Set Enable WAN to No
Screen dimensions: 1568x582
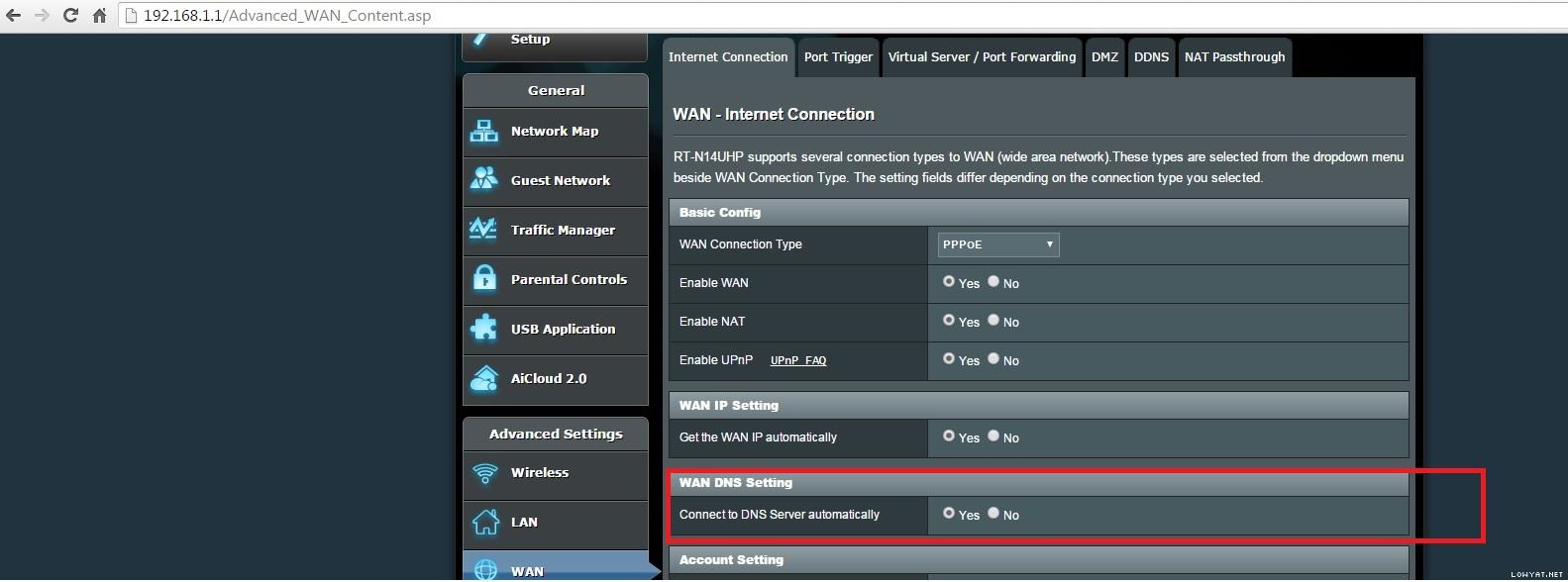coord(993,282)
